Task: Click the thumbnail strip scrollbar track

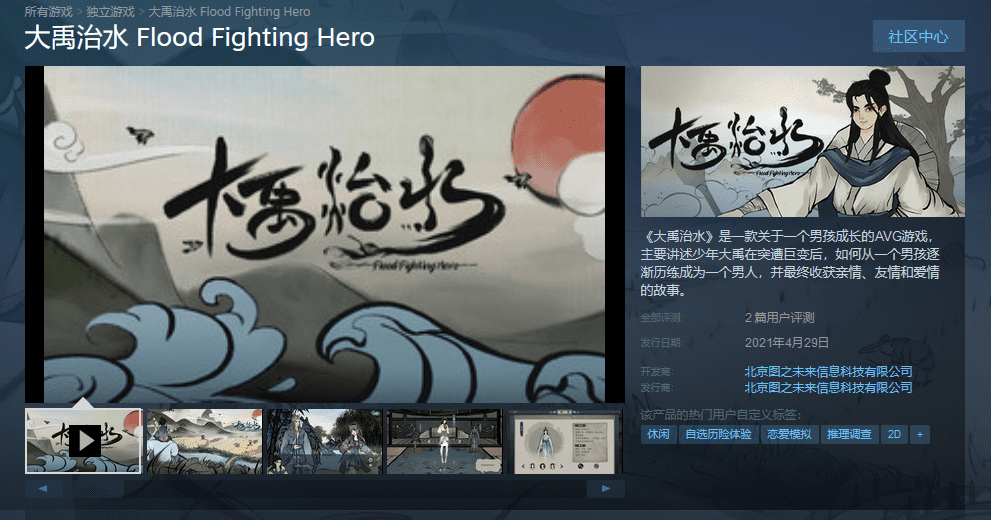Action: click(324, 488)
